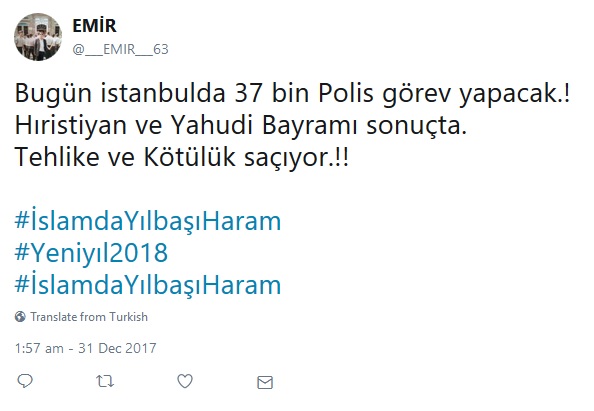This screenshot has height=411, width=594.
Task: Open the @___EMIR___63 handle
Action: click(120, 49)
